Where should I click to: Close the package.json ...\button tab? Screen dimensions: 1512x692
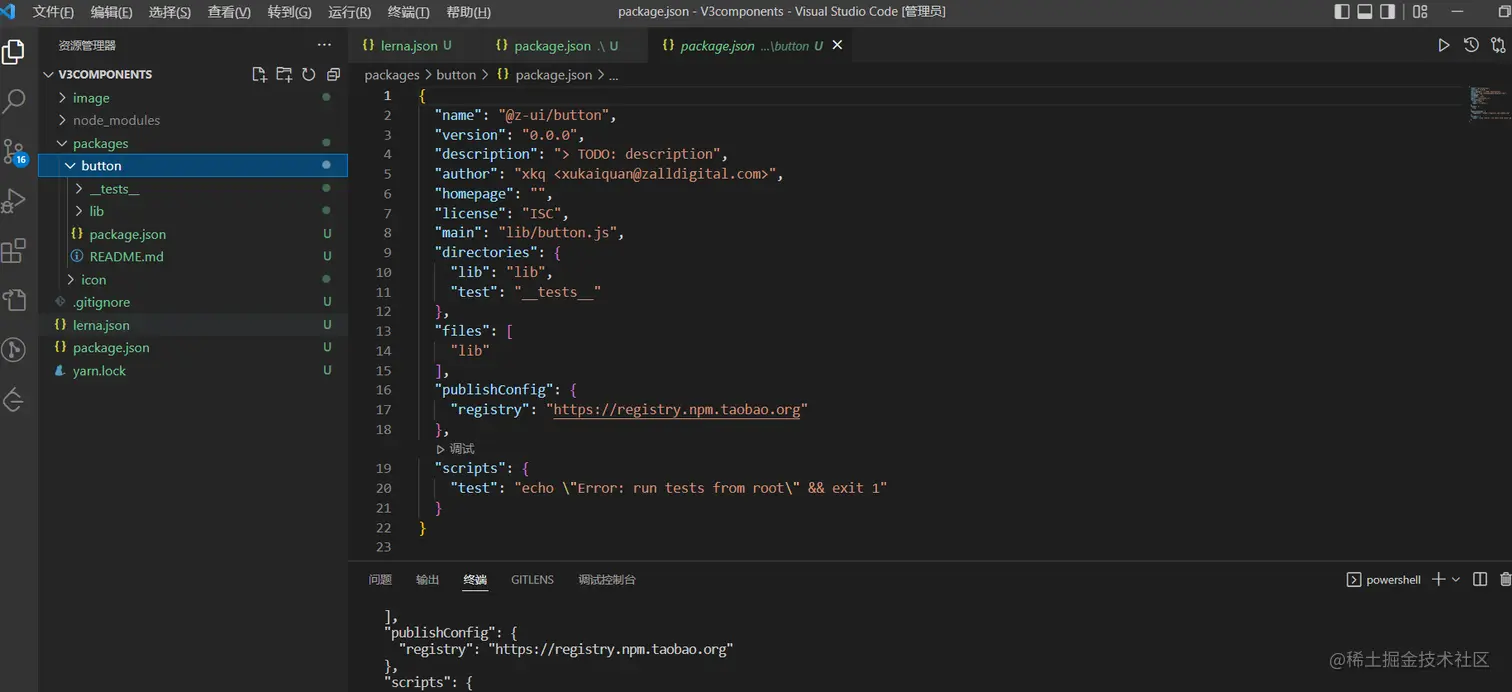tap(837, 45)
